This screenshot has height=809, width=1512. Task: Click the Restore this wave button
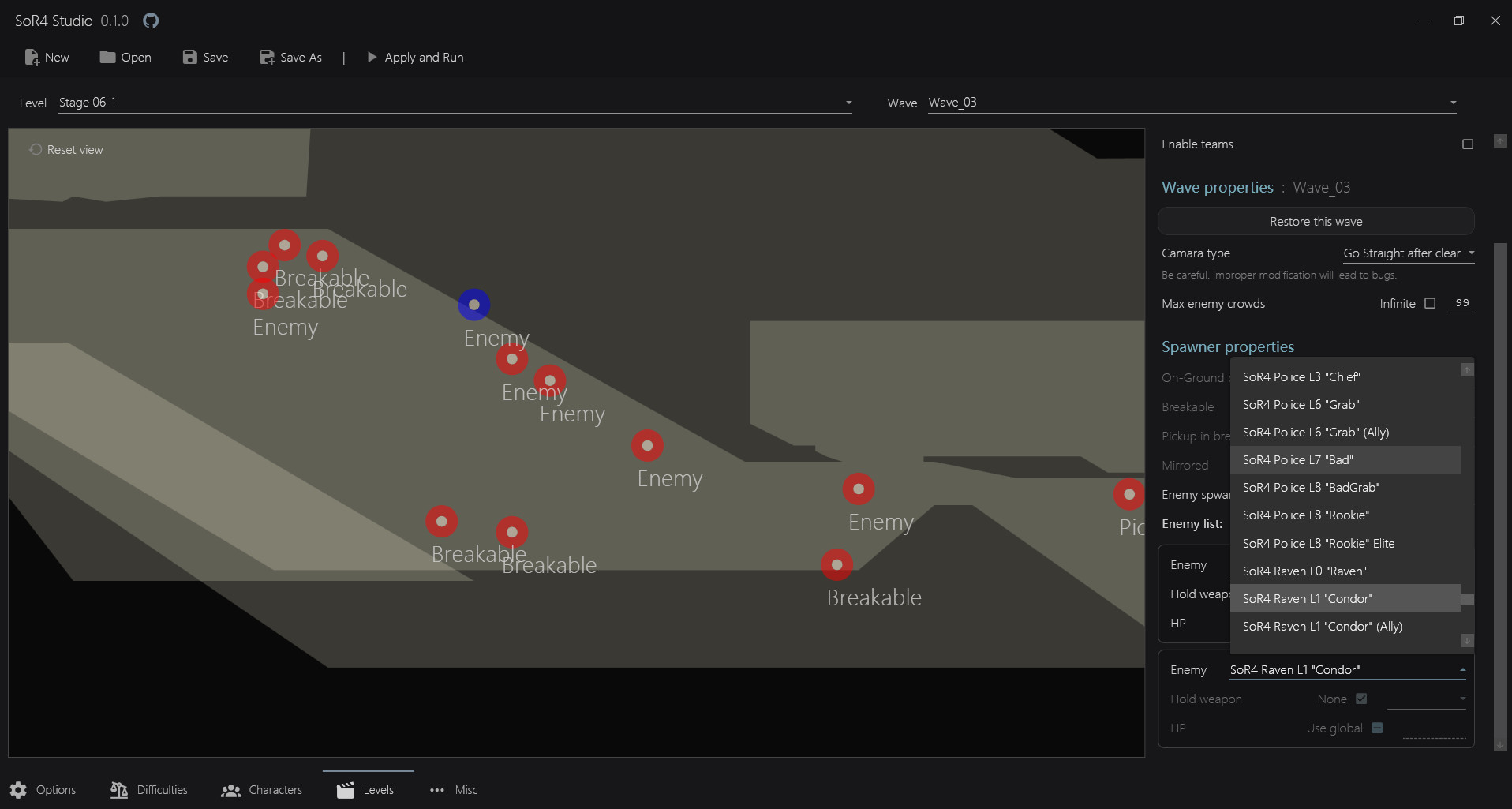click(1316, 222)
